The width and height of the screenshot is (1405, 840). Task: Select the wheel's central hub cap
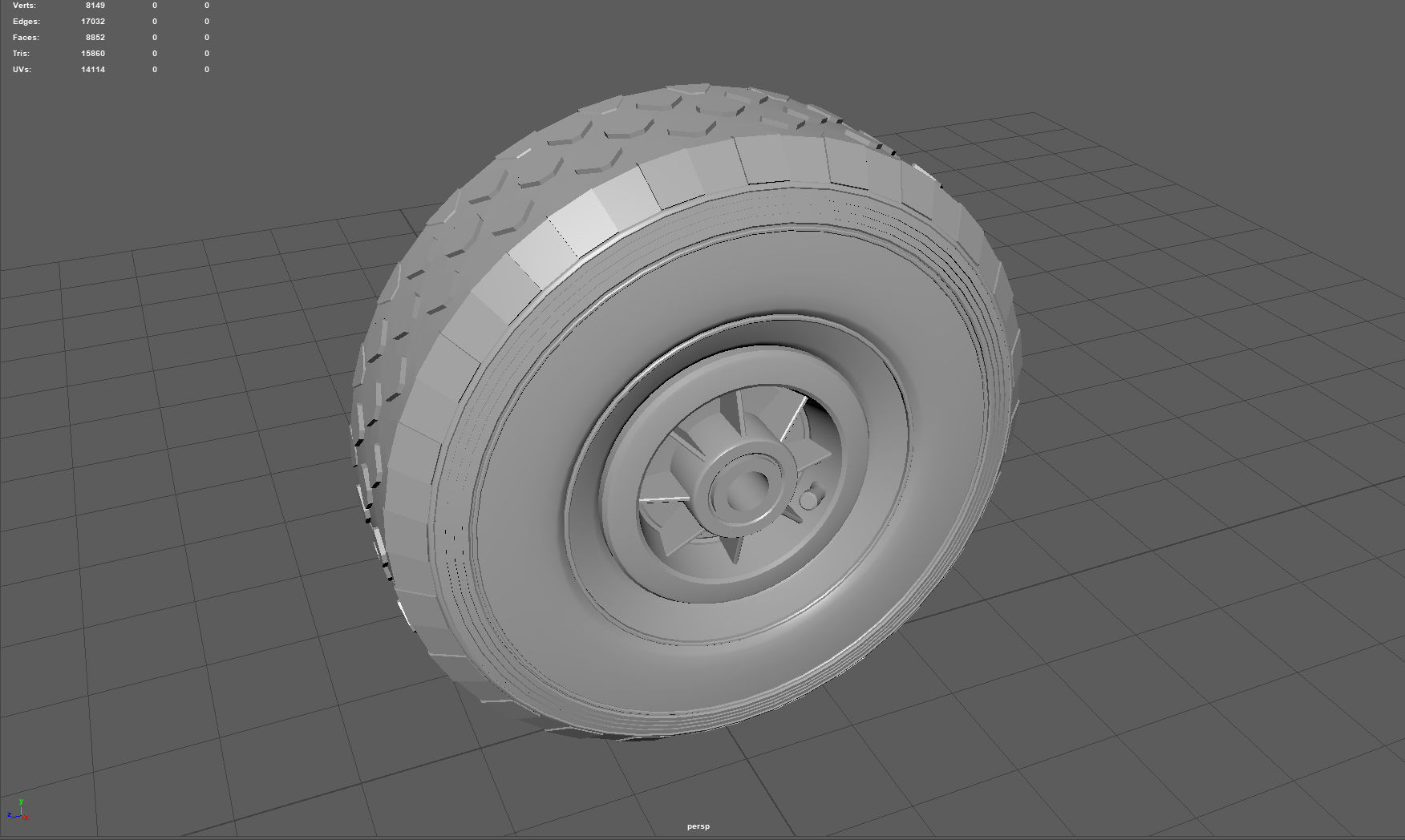tap(746, 489)
